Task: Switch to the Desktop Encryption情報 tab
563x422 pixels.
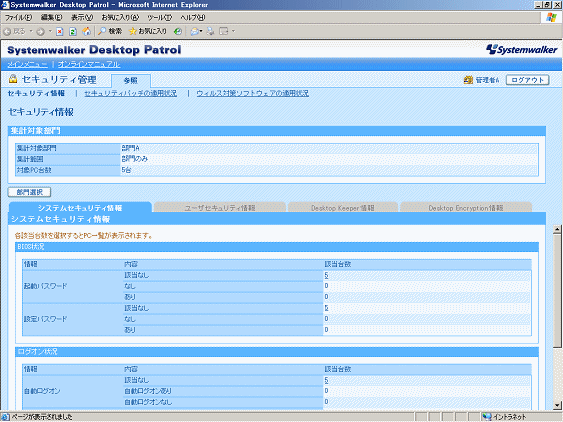Action: point(466,208)
